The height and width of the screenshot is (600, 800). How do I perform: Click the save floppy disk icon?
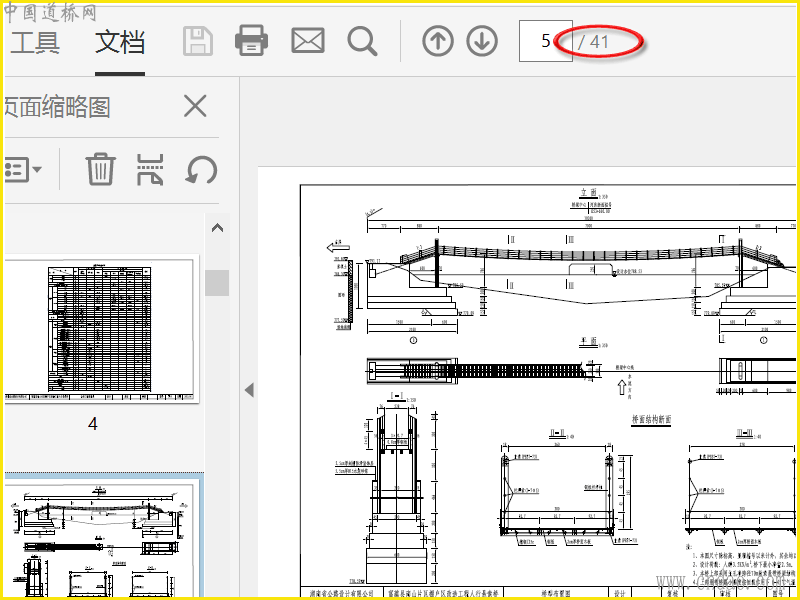[198, 42]
